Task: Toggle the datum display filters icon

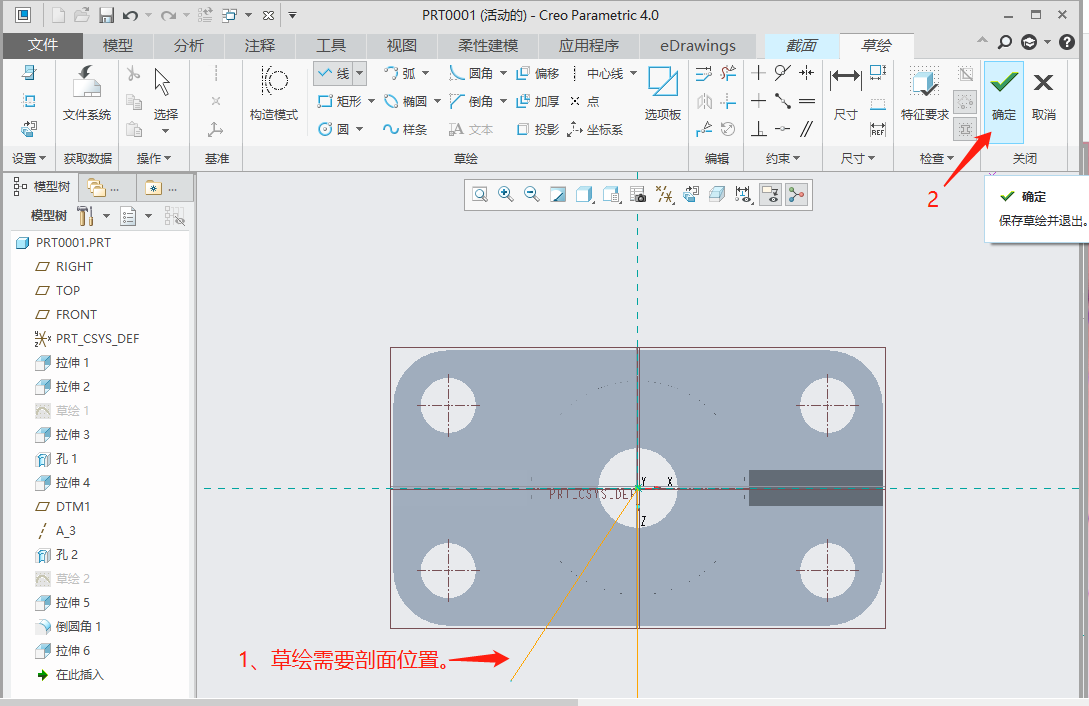Action: tap(665, 194)
